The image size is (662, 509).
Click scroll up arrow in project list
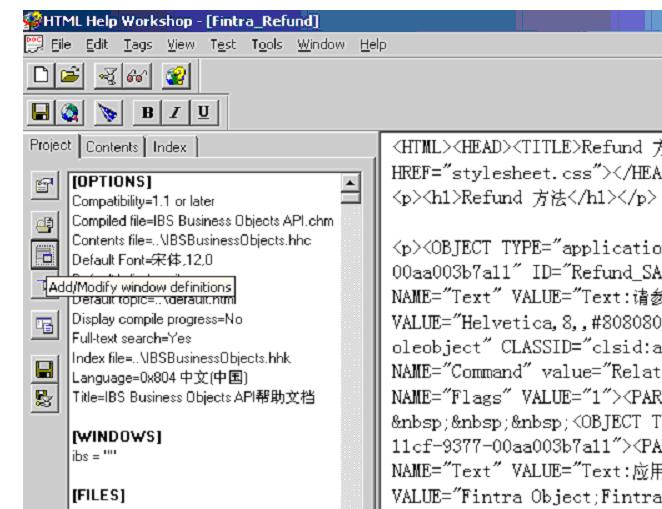click(350, 183)
